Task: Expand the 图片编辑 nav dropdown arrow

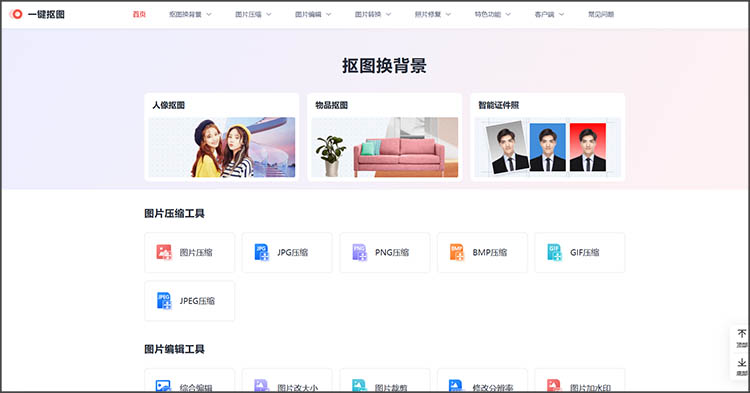Action: coord(329,14)
